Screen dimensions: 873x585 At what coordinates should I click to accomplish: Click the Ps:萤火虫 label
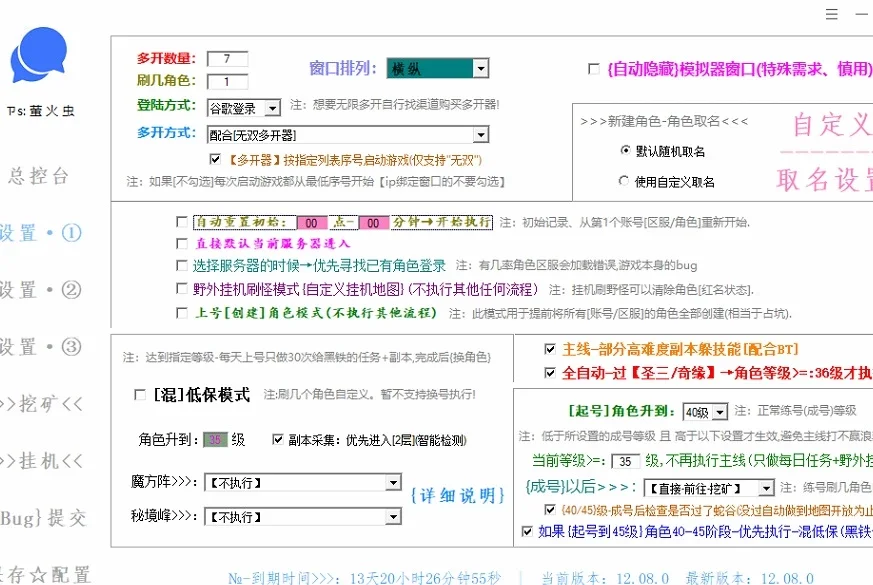point(41,111)
